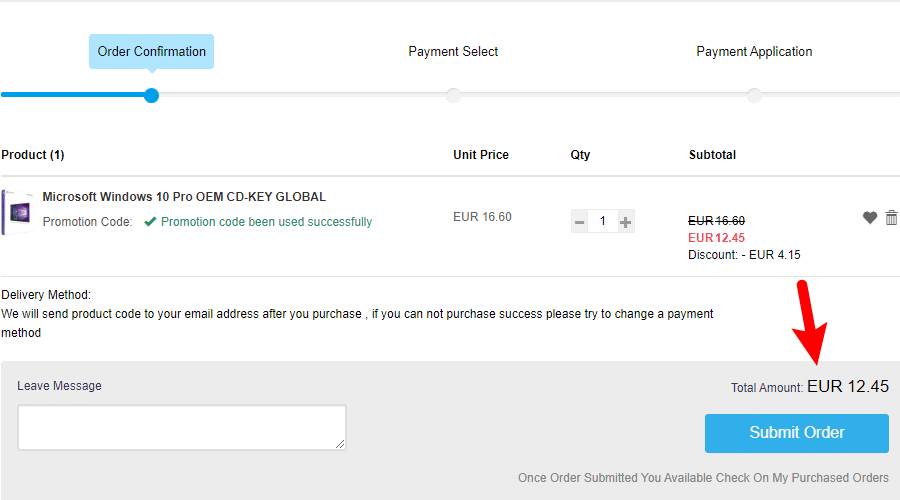Go to the Payment Select step

(453, 52)
